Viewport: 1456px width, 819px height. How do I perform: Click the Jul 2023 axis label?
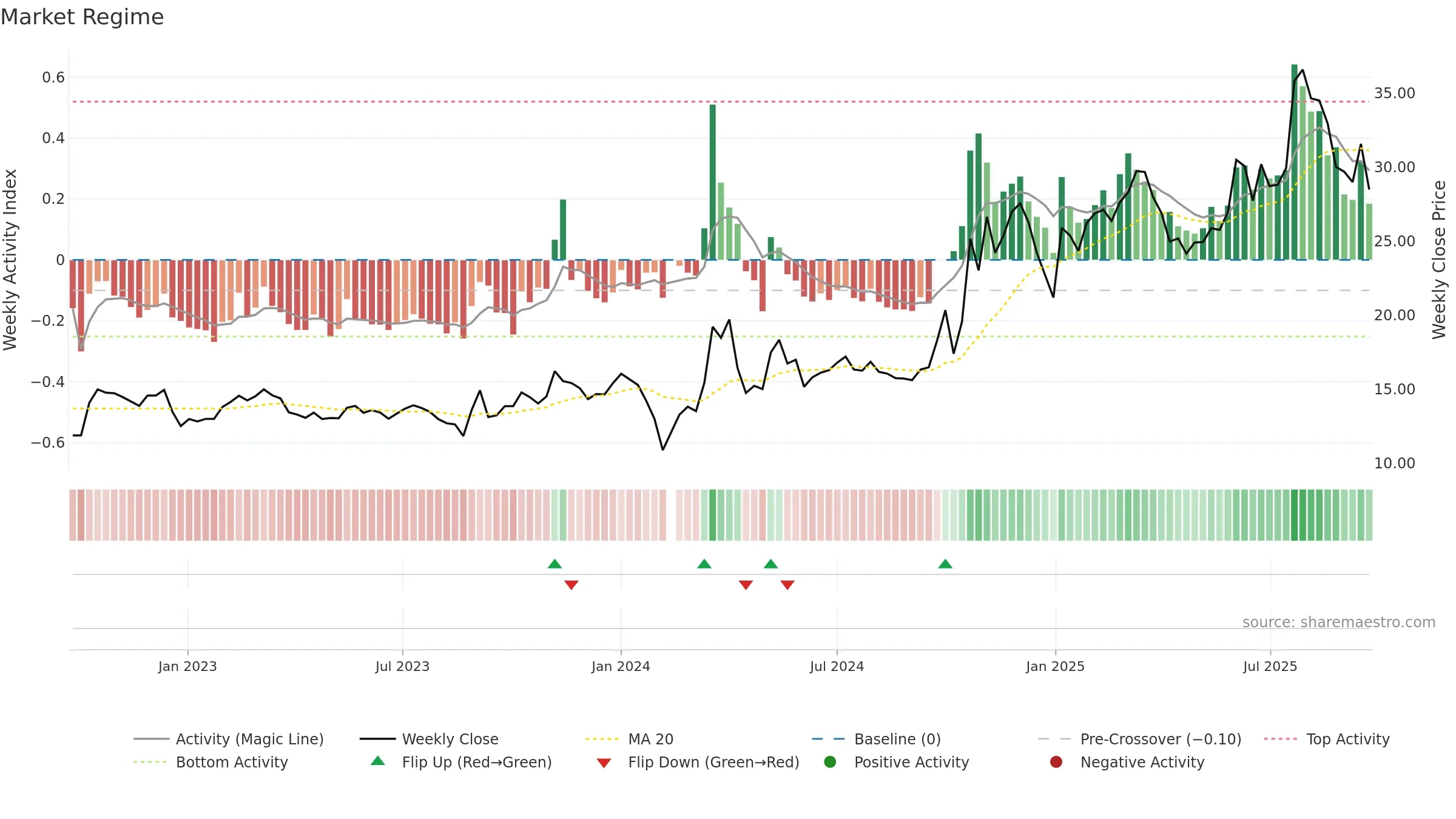point(402,666)
